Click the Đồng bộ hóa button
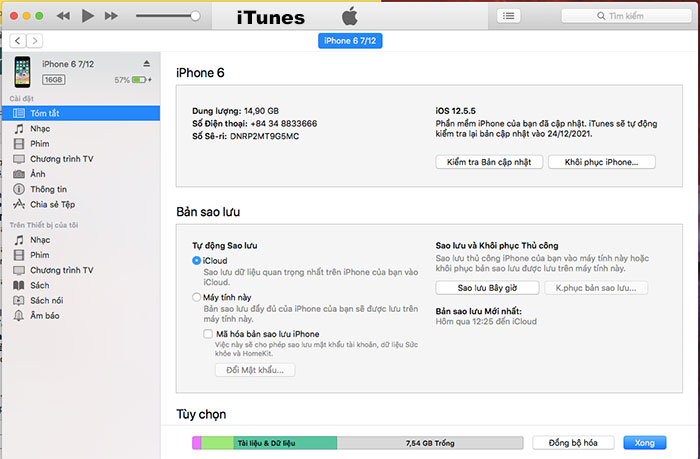 [573, 443]
